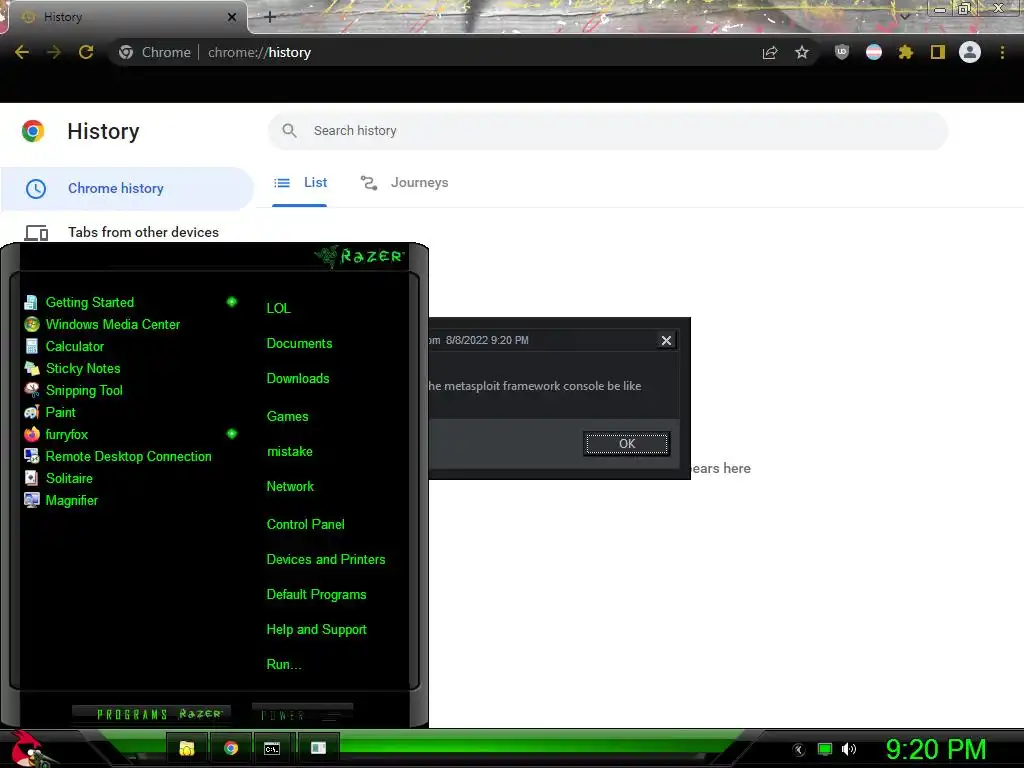Click the network monitor tray icon
Image resolution: width=1024 pixels, height=768 pixels.
point(825,750)
